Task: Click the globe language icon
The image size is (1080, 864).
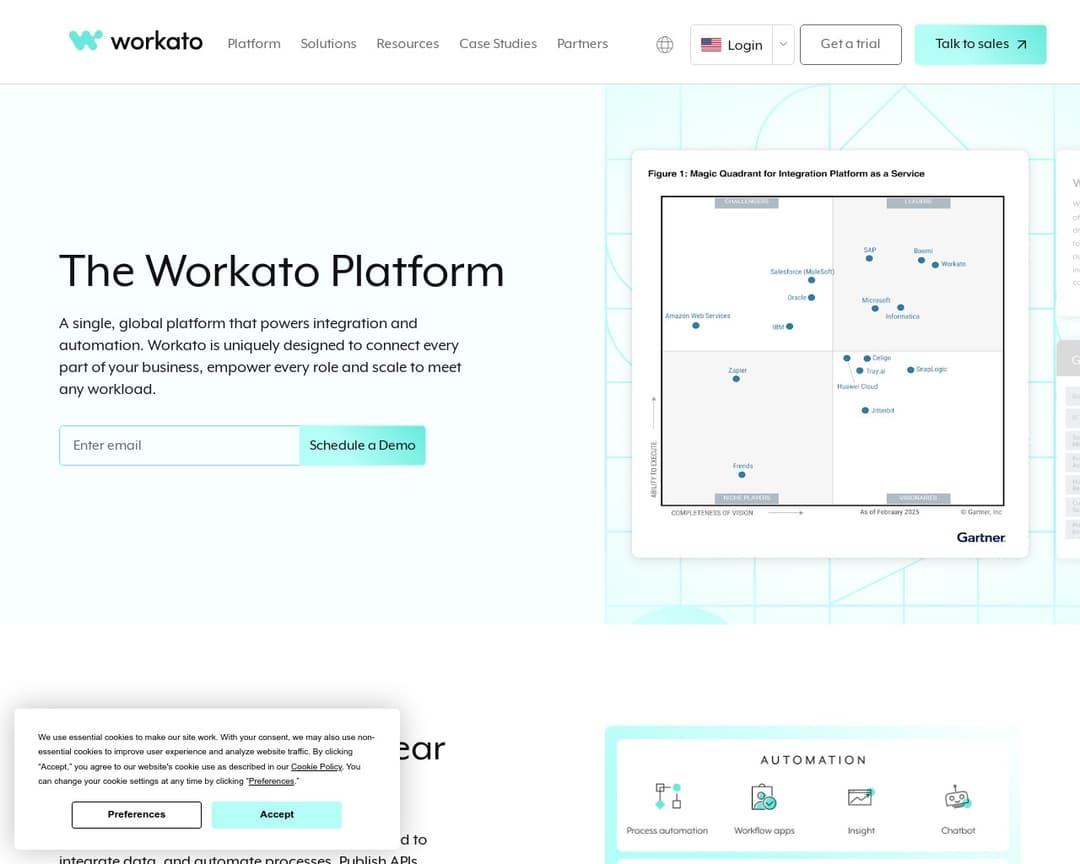Action: pos(664,44)
